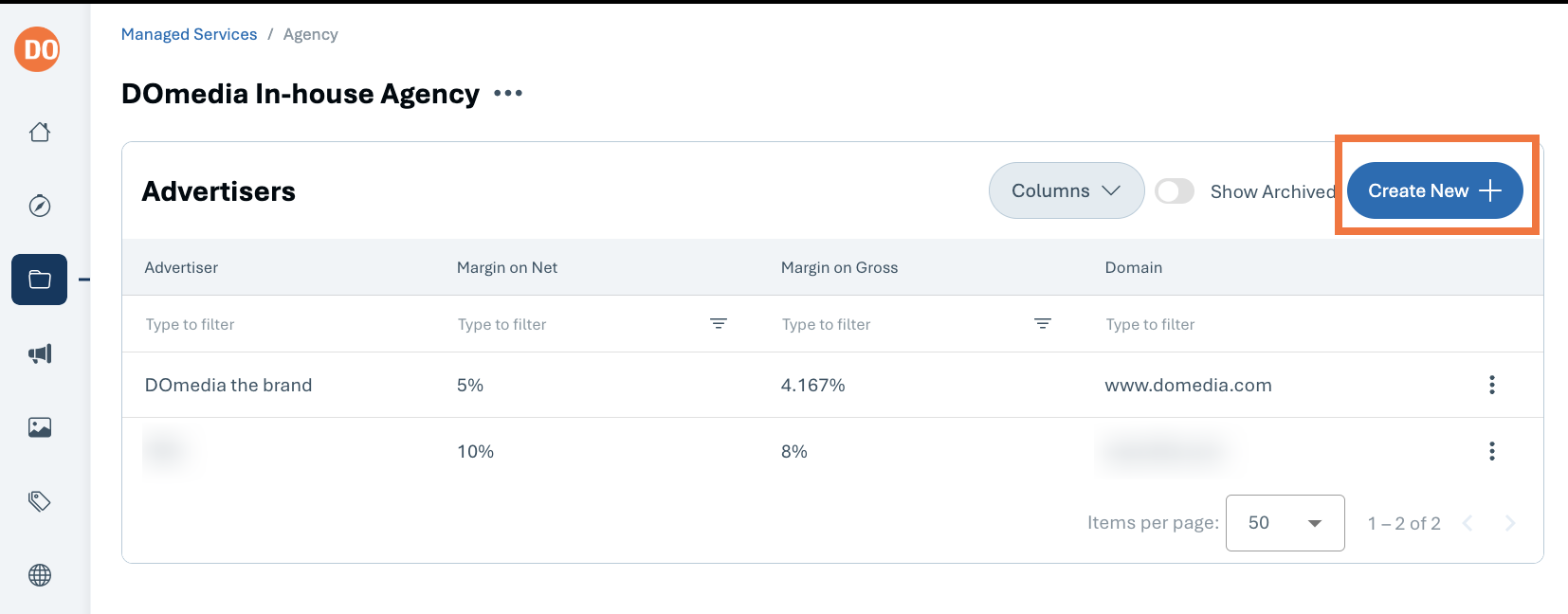Screen dimensions: 1568x614
Task: Open the tags icon in sidebar
Action: coord(39,501)
